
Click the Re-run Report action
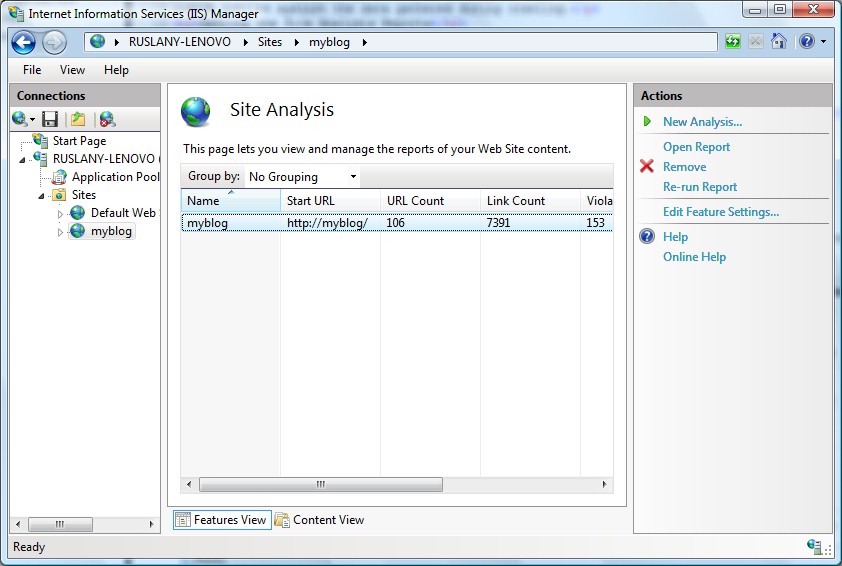pyautogui.click(x=700, y=186)
